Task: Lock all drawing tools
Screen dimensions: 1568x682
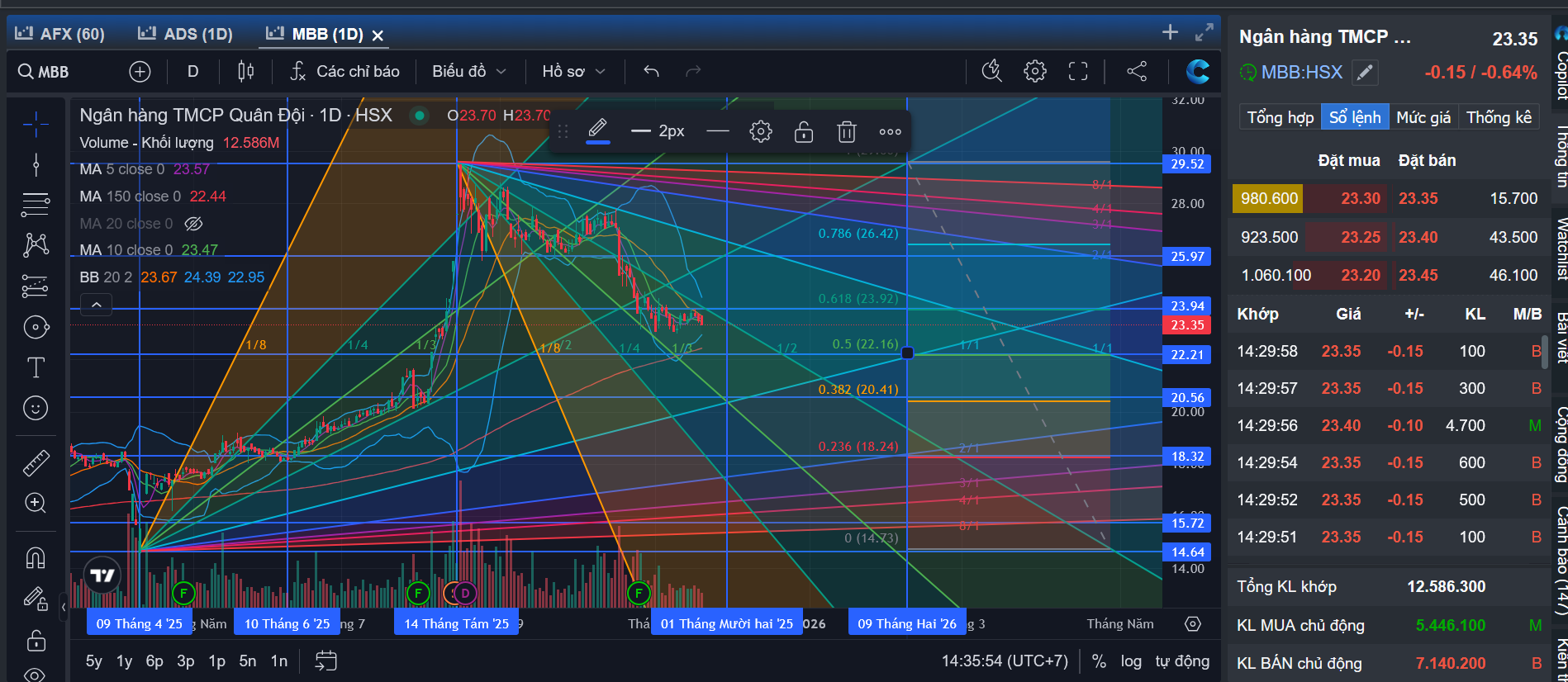Action: coord(36,640)
